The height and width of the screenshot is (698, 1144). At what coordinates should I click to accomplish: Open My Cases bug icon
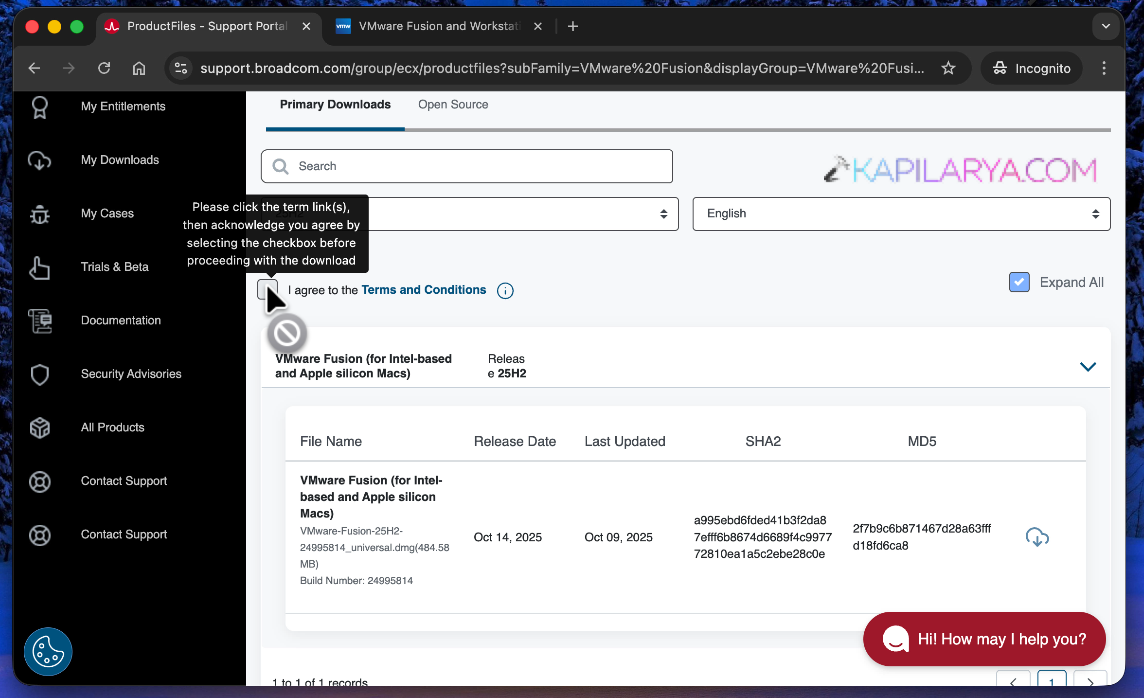40,214
